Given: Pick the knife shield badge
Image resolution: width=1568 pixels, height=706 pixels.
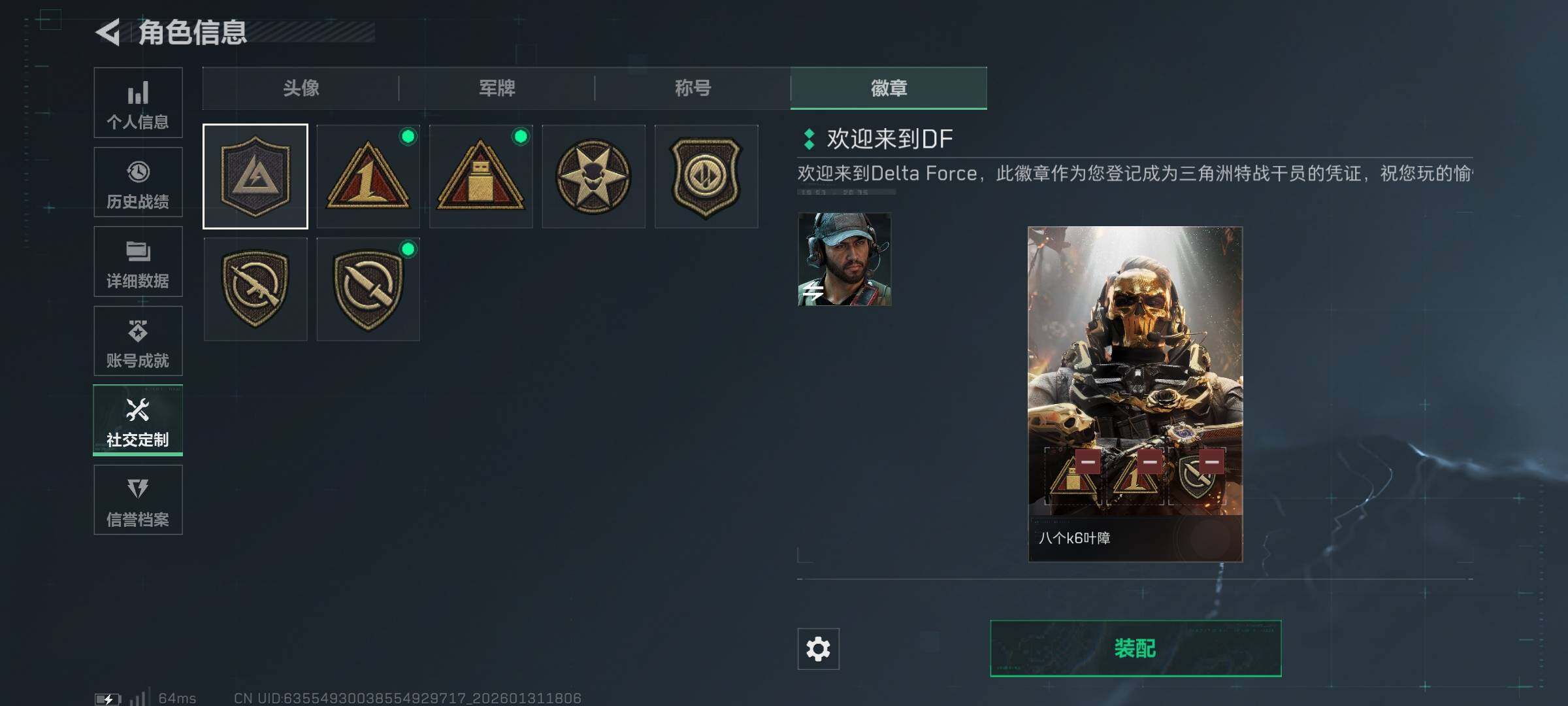Looking at the screenshot, I should point(368,289).
